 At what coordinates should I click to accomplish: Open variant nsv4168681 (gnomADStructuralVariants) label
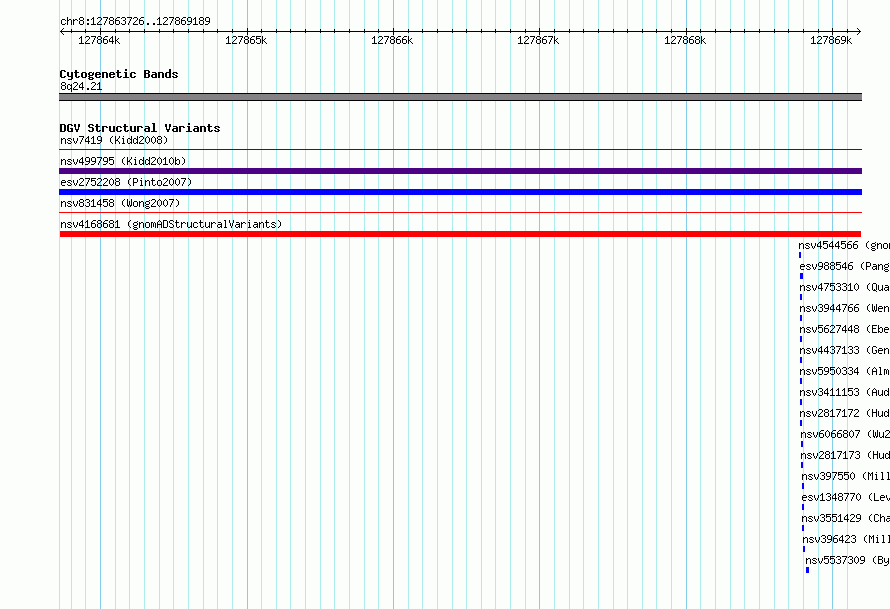click(171, 224)
